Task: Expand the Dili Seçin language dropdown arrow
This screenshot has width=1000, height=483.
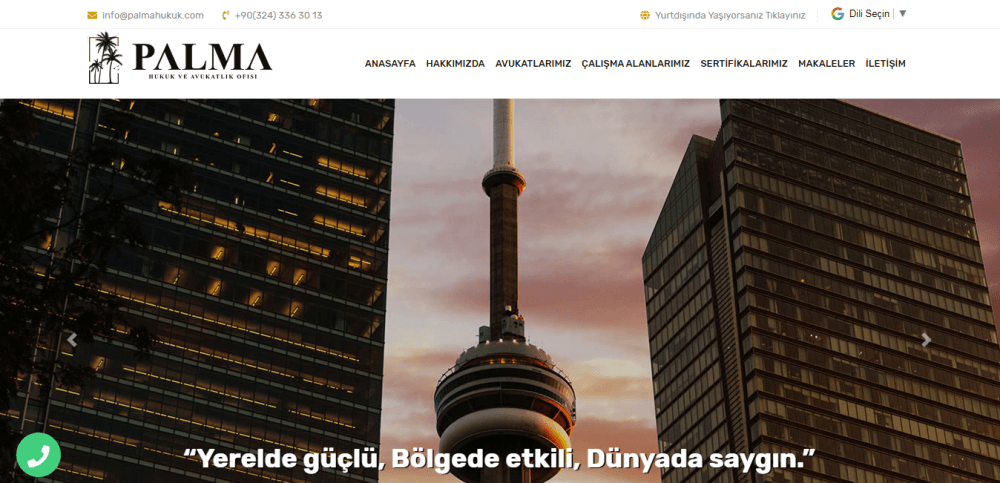Action: (902, 13)
